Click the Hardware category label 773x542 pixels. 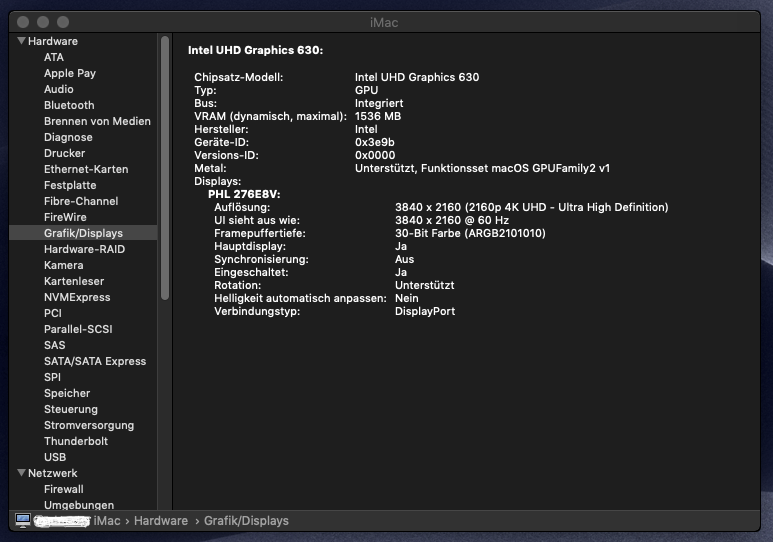[53, 41]
